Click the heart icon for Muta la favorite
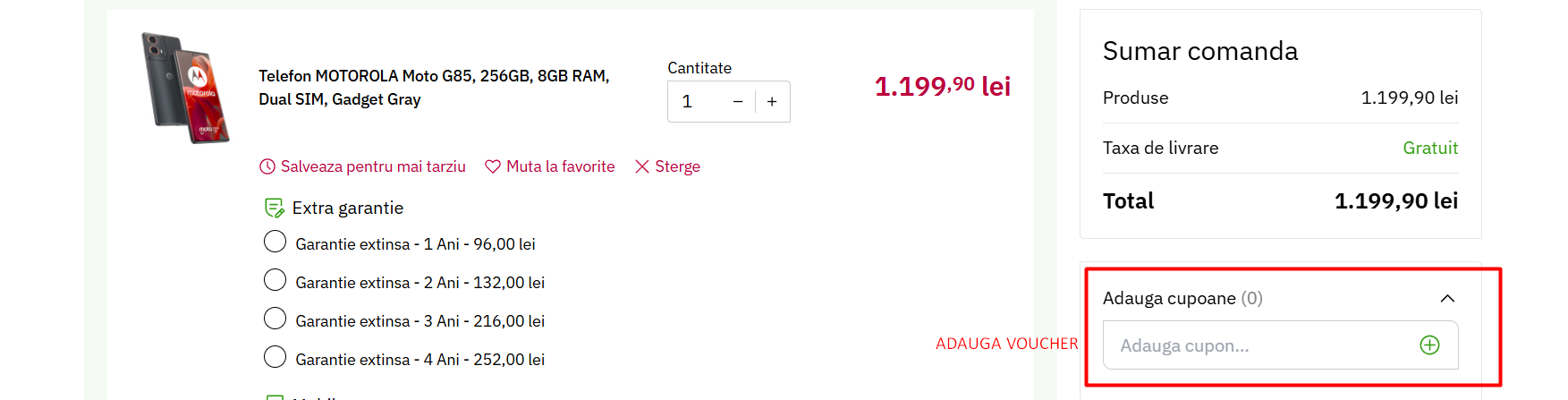 pyautogui.click(x=492, y=166)
